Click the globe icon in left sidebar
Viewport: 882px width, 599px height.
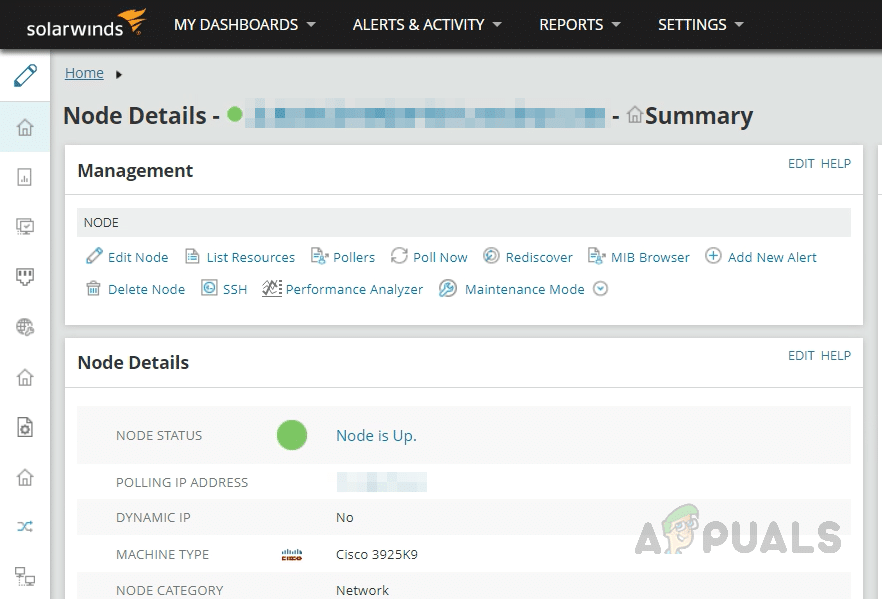[25, 326]
